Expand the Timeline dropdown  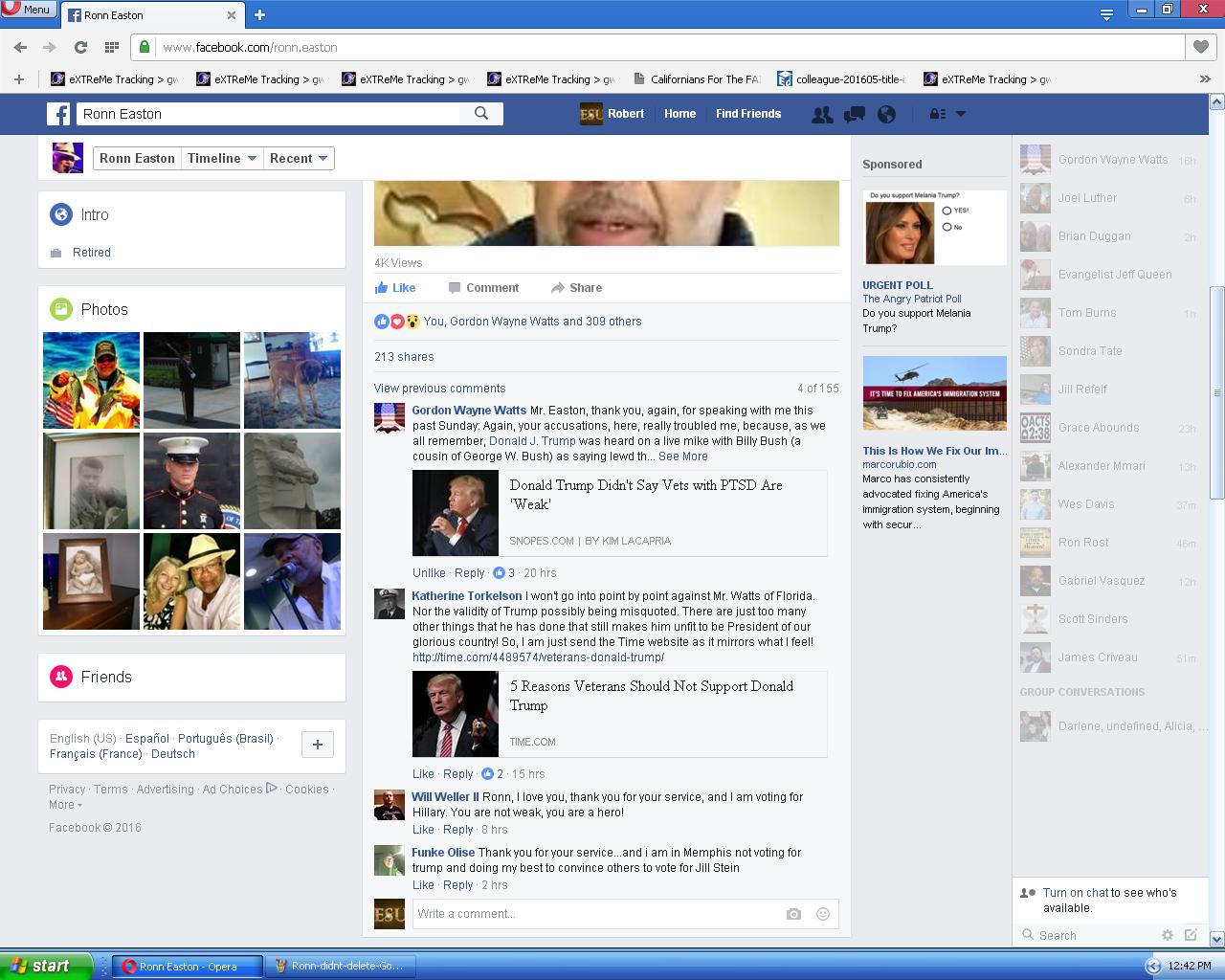[x=223, y=158]
